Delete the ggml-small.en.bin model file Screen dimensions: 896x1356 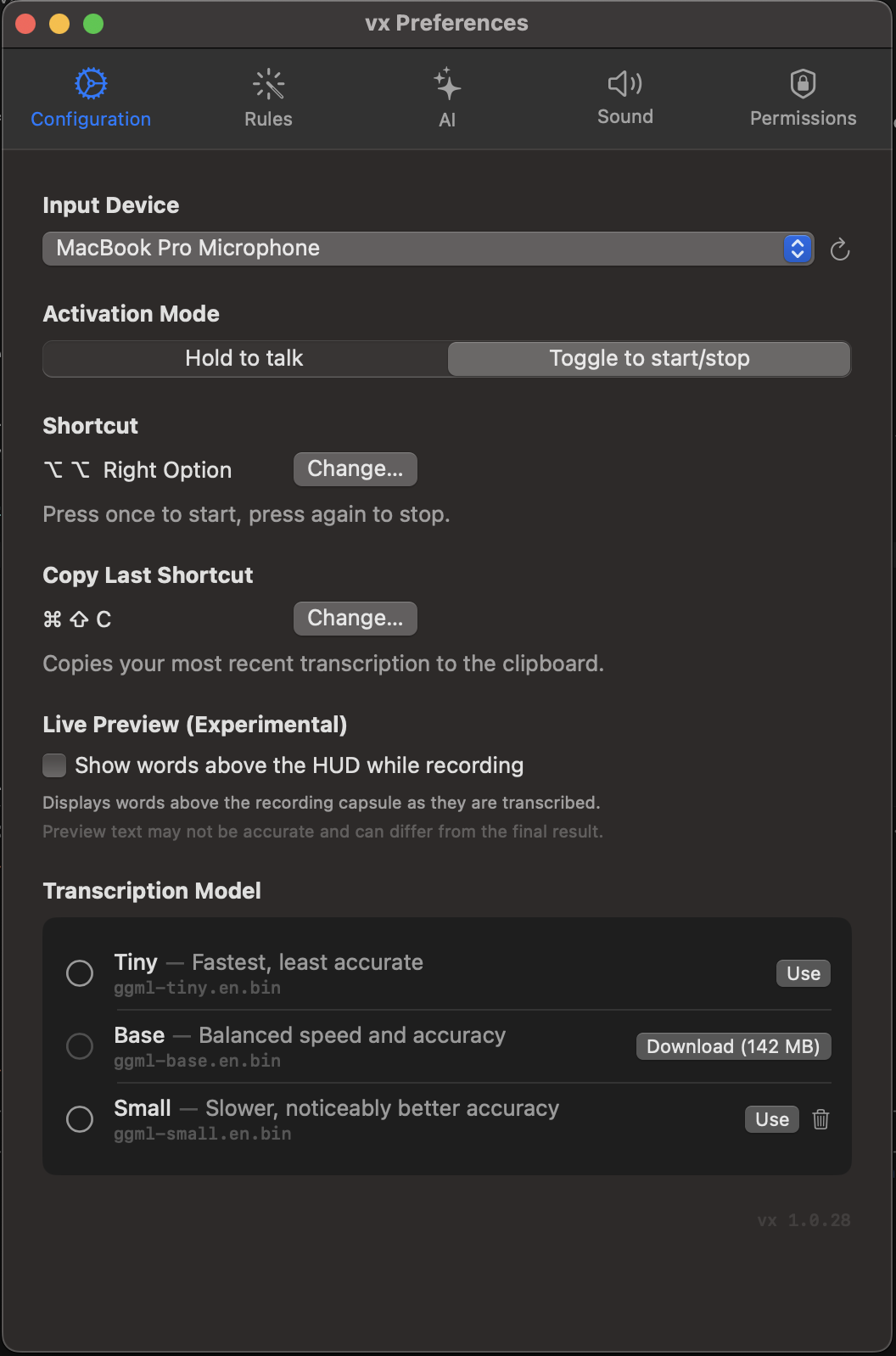click(820, 1119)
